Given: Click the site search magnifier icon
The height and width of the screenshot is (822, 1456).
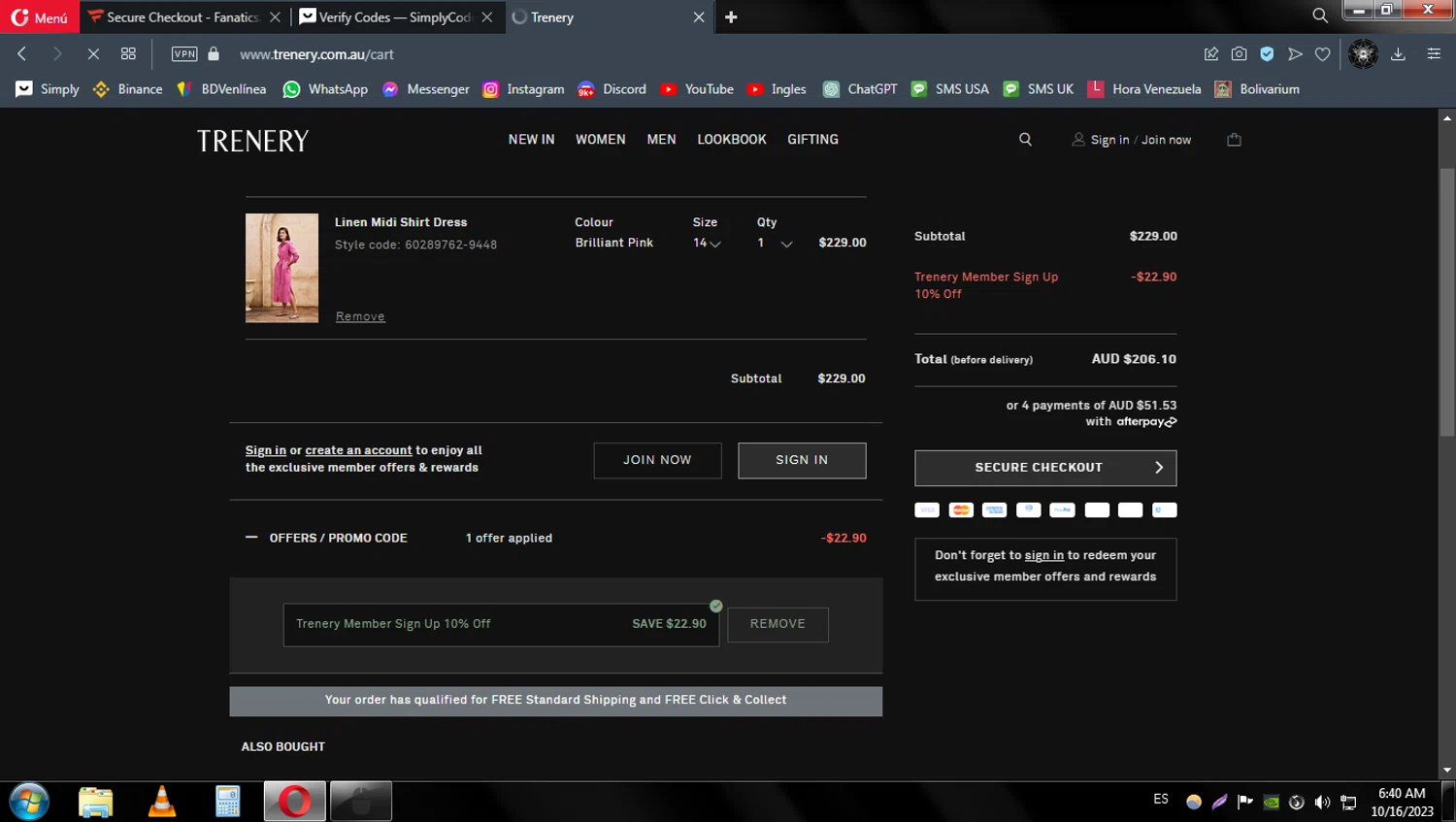Looking at the screenshot, I should coord(1025,140).
